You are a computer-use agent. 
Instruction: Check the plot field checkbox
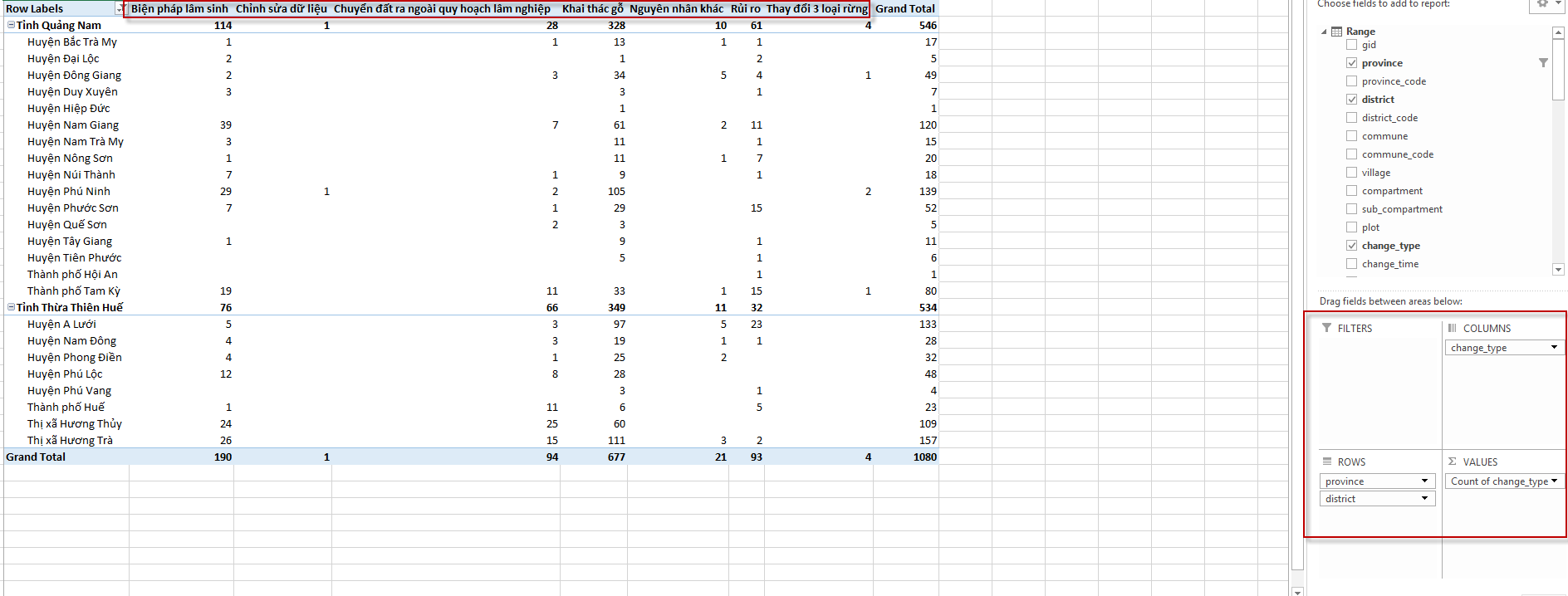(1352, 227)
